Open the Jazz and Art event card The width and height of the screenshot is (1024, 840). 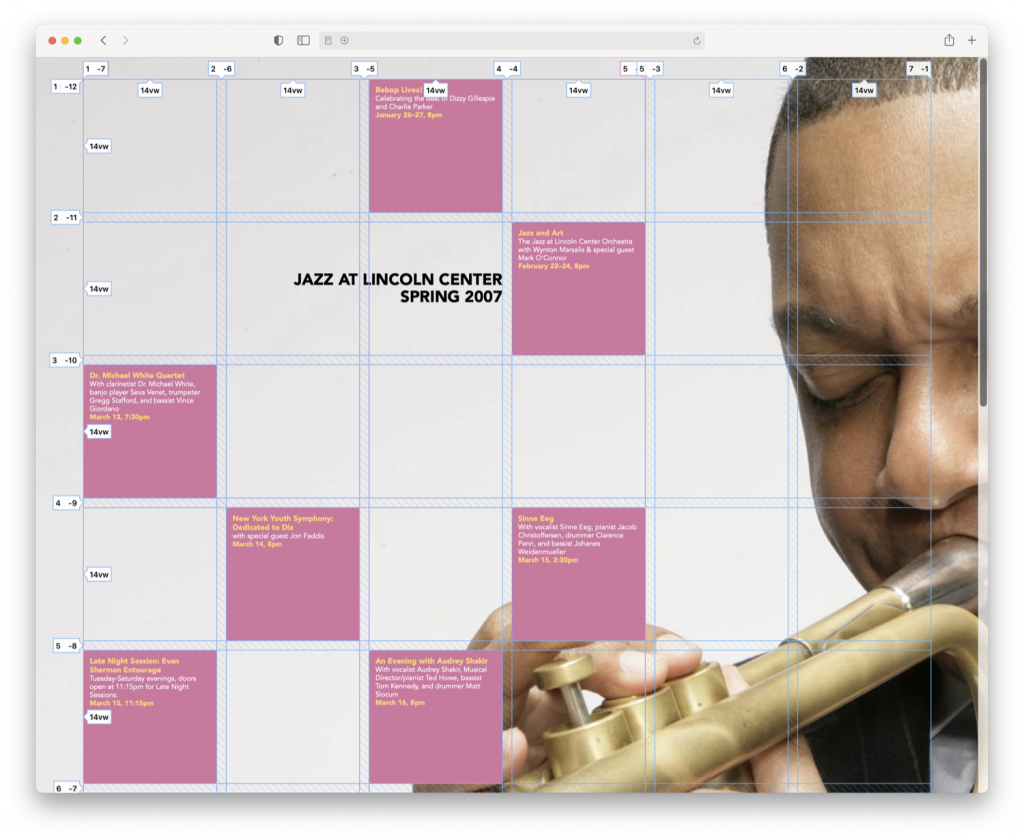578,289
